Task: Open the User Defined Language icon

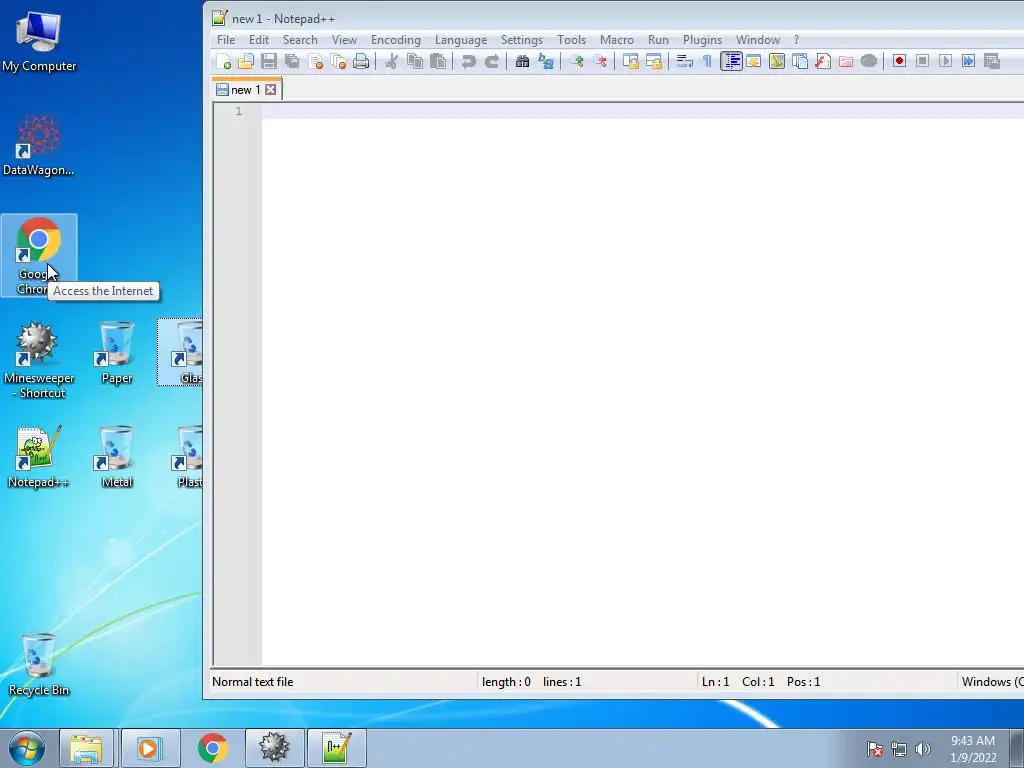Action: [754, 61]
